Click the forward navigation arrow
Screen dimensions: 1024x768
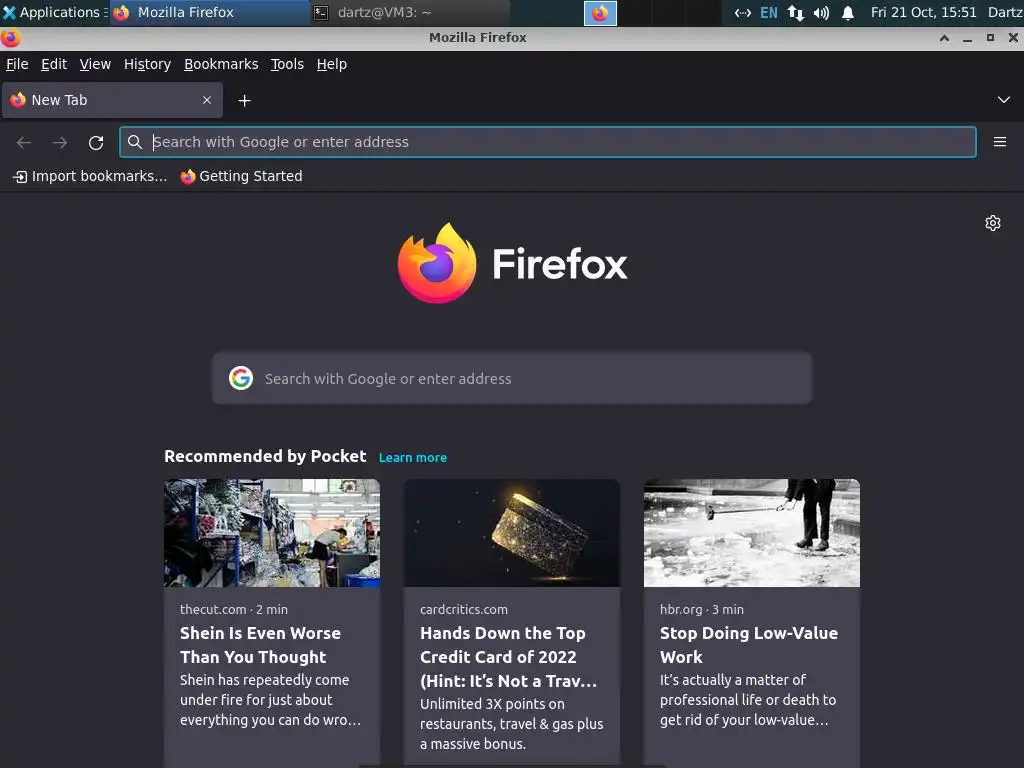tap(60, 142)
